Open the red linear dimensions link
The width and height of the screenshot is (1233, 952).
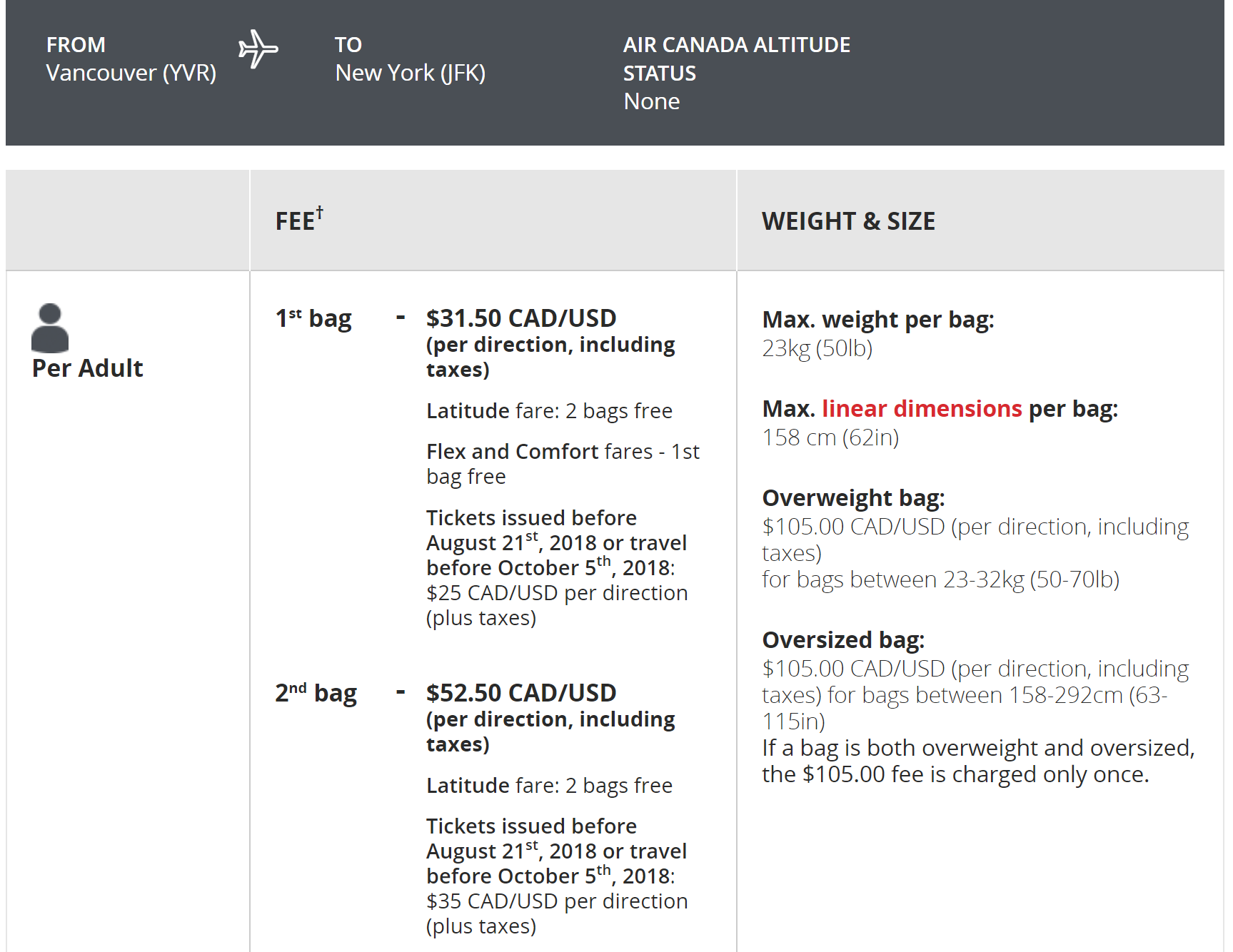[x=922, y=409]
